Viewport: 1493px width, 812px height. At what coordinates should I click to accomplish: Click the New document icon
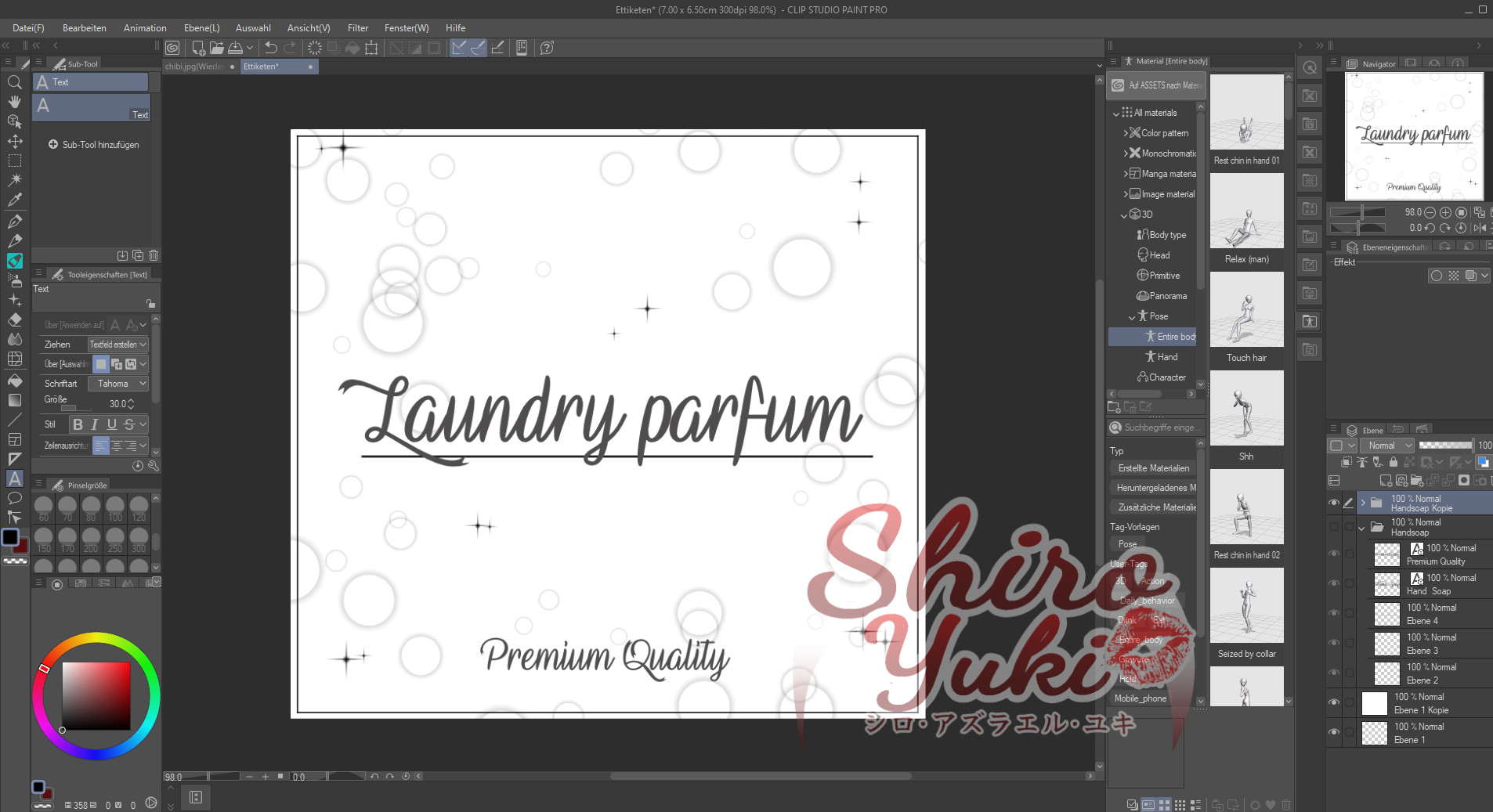[198, 48]
